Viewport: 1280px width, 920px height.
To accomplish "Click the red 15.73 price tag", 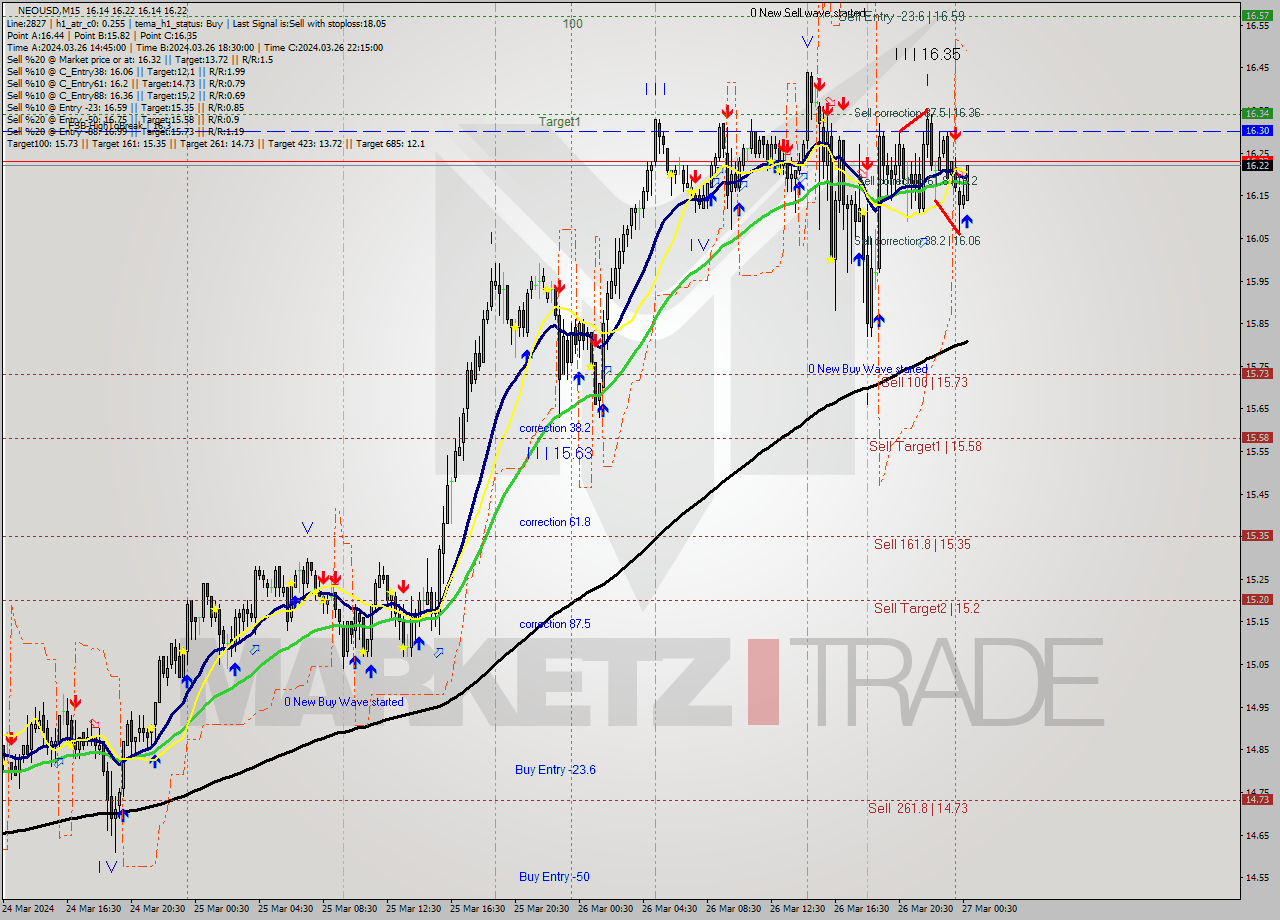I will 1256,374.
